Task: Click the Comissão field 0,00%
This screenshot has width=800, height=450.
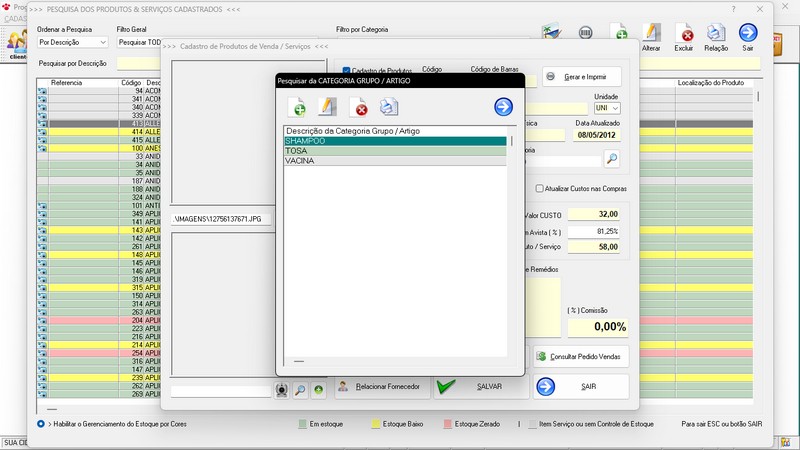Action: (597, 327)
